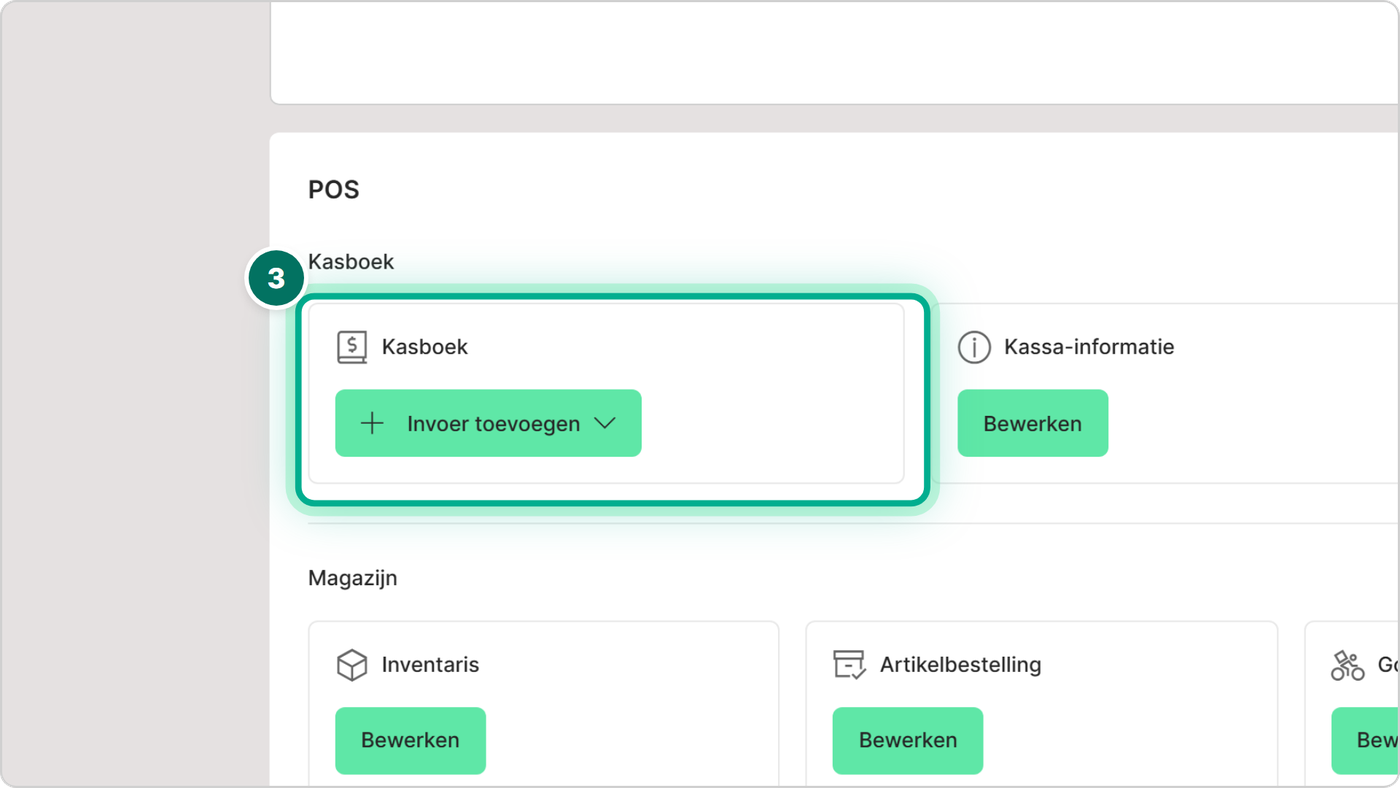This screenshot has height=788, width=1400.
Task: Select the Inventaris card title
Action: [430, 665]
